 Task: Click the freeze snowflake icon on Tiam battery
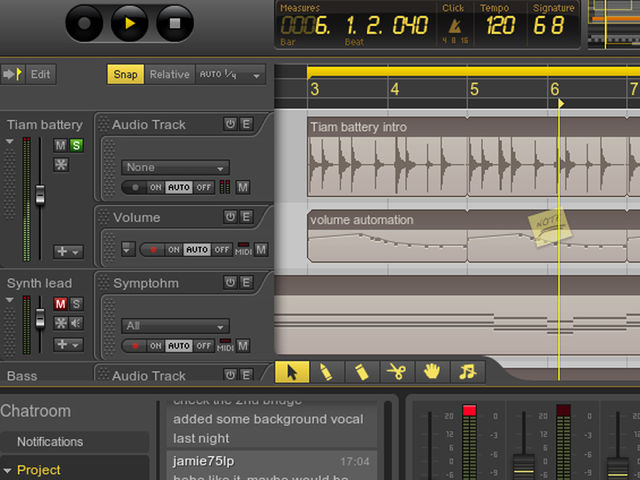61,165
